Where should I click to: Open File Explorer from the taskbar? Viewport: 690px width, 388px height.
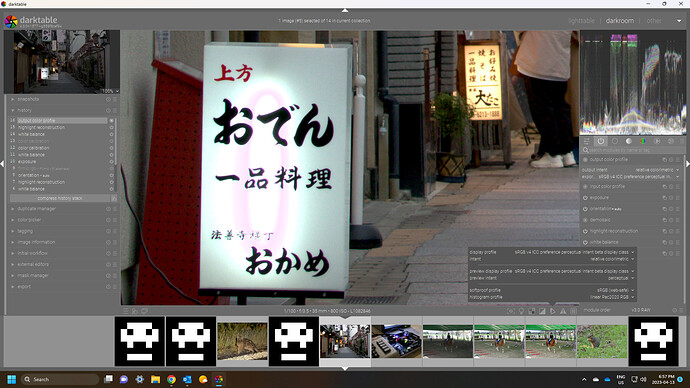click(155, 379)
